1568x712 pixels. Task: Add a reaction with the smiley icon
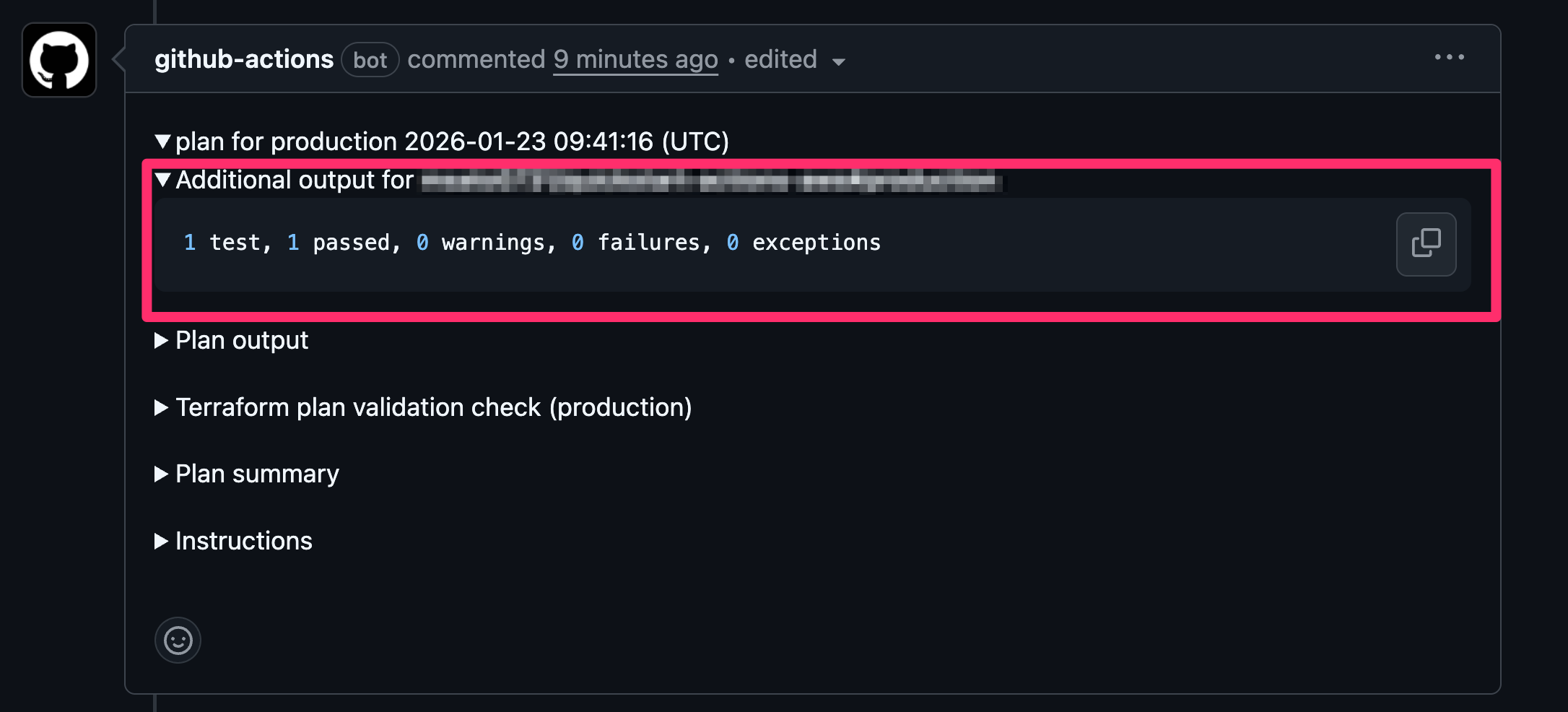click(178, 640)
